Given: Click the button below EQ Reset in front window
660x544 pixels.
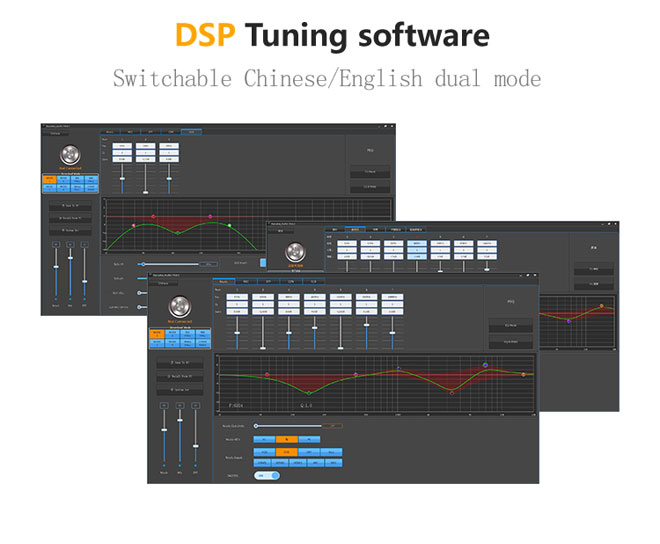Looking at the screenshot, I should coord(511,342).
